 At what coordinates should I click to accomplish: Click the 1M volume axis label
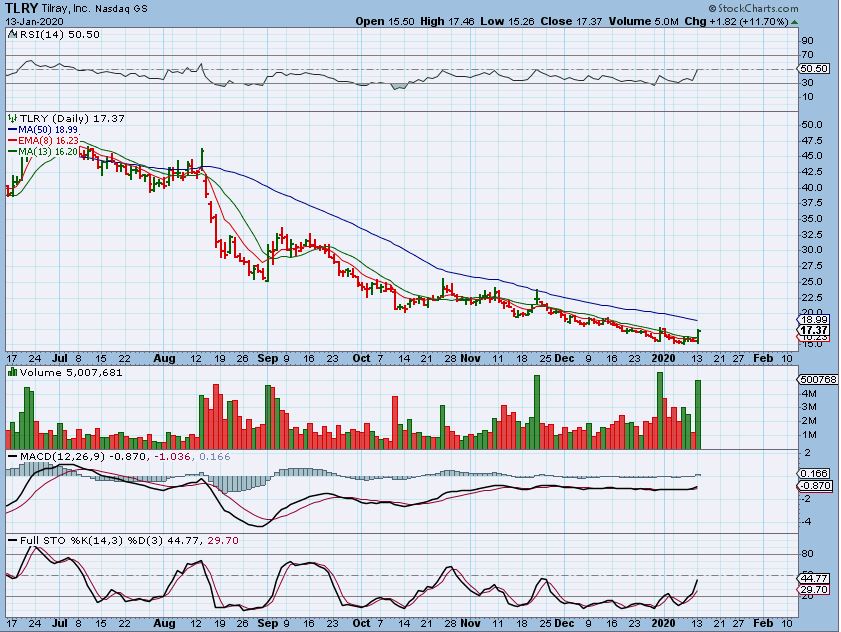tap(809, 435)
